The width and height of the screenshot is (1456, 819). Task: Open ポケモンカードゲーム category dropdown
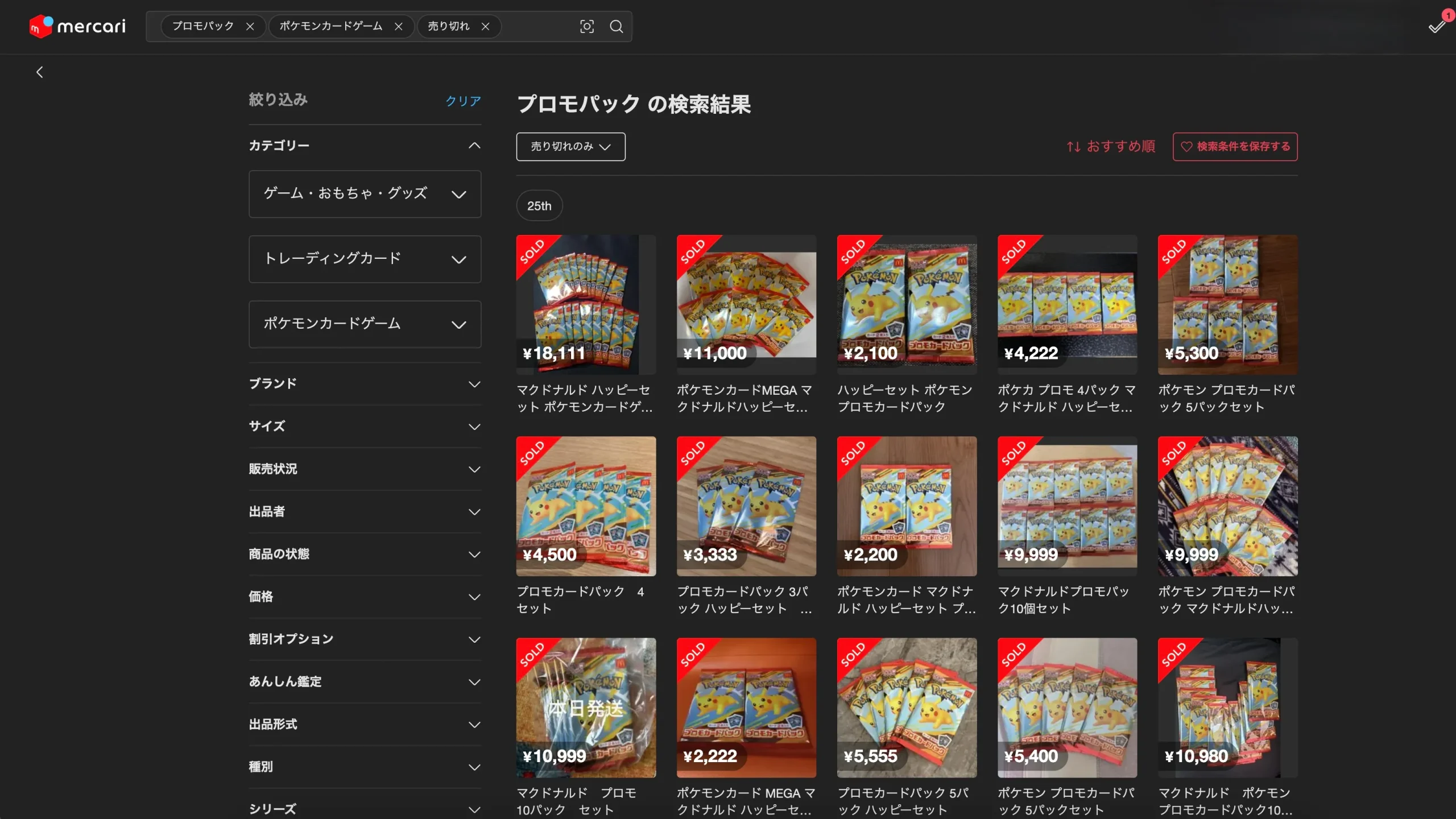coord(365,324)
